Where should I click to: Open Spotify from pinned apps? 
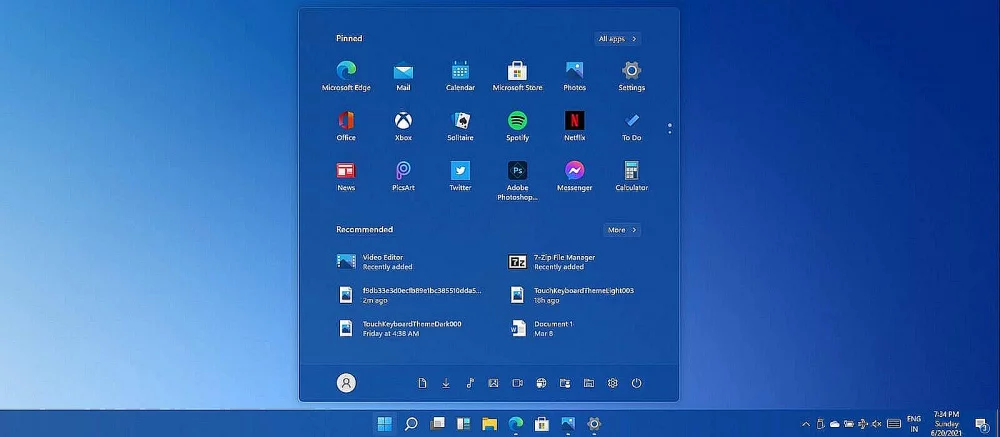tap(517, 126)
